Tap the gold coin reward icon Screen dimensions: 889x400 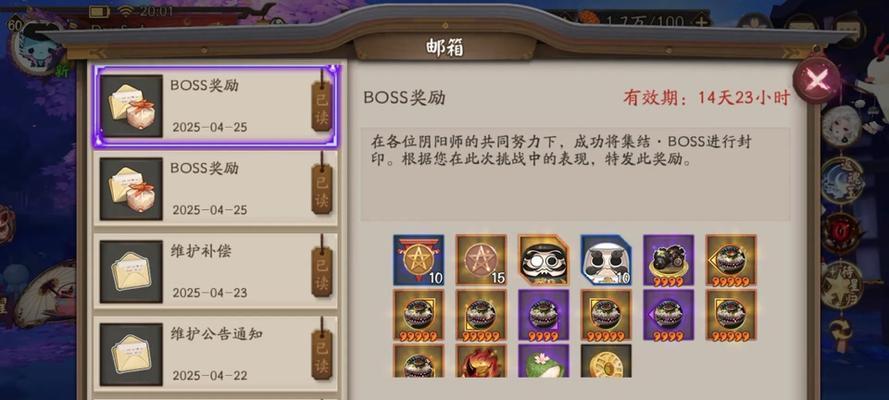[x=606, y=361]
